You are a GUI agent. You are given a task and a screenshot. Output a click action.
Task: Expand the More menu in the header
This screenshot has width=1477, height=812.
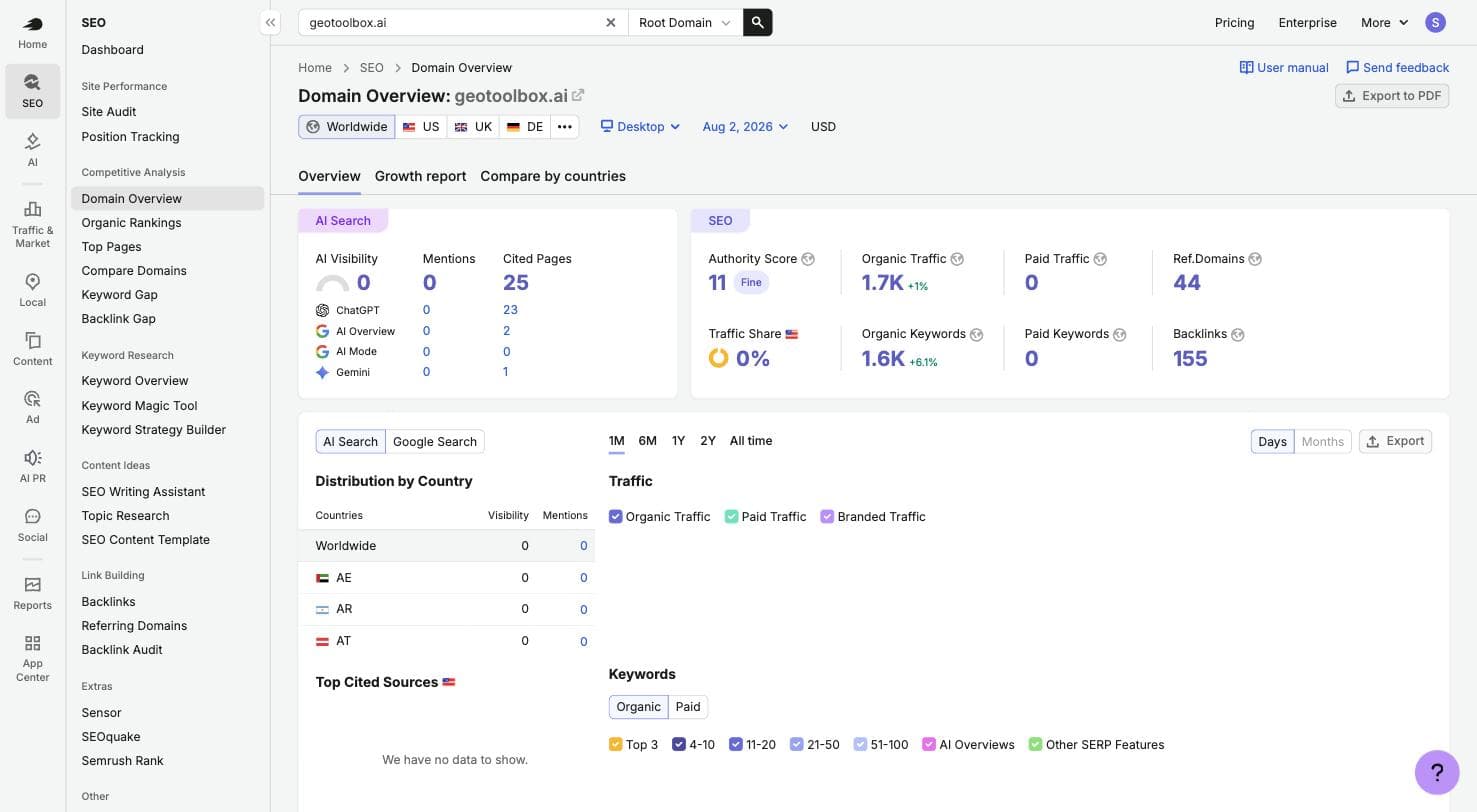pos(1384,22)
